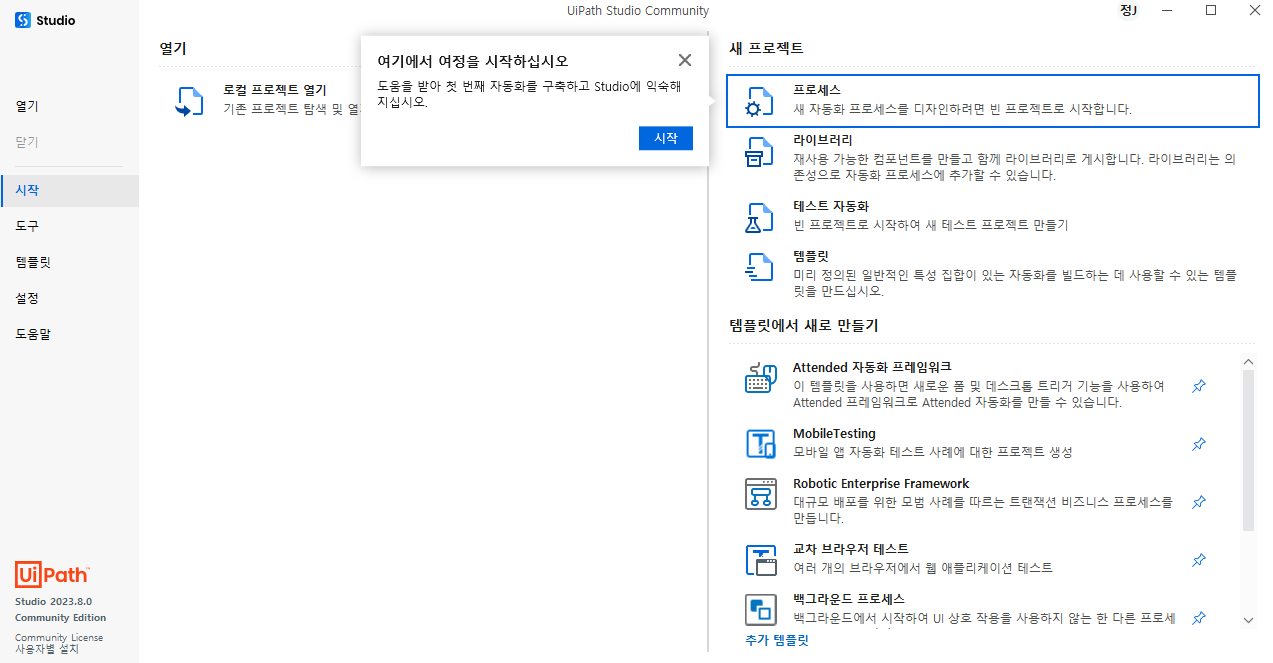Click the Robotic Enterprise Framework icon
The width and height of the screenshot is (1273, 663).
point(761,494)
